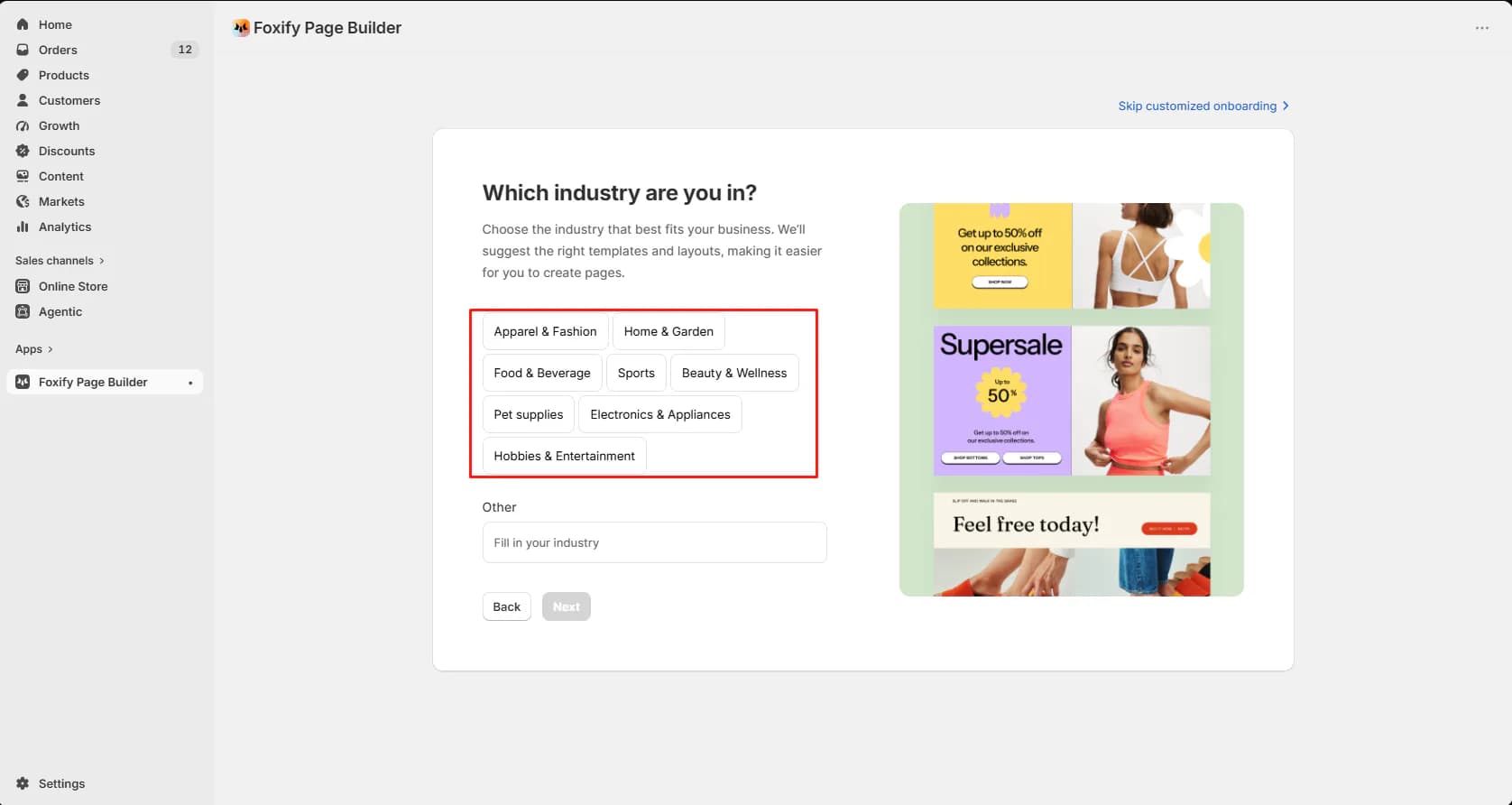
Task: Click the Products tag icon
Action: (23, 75)
